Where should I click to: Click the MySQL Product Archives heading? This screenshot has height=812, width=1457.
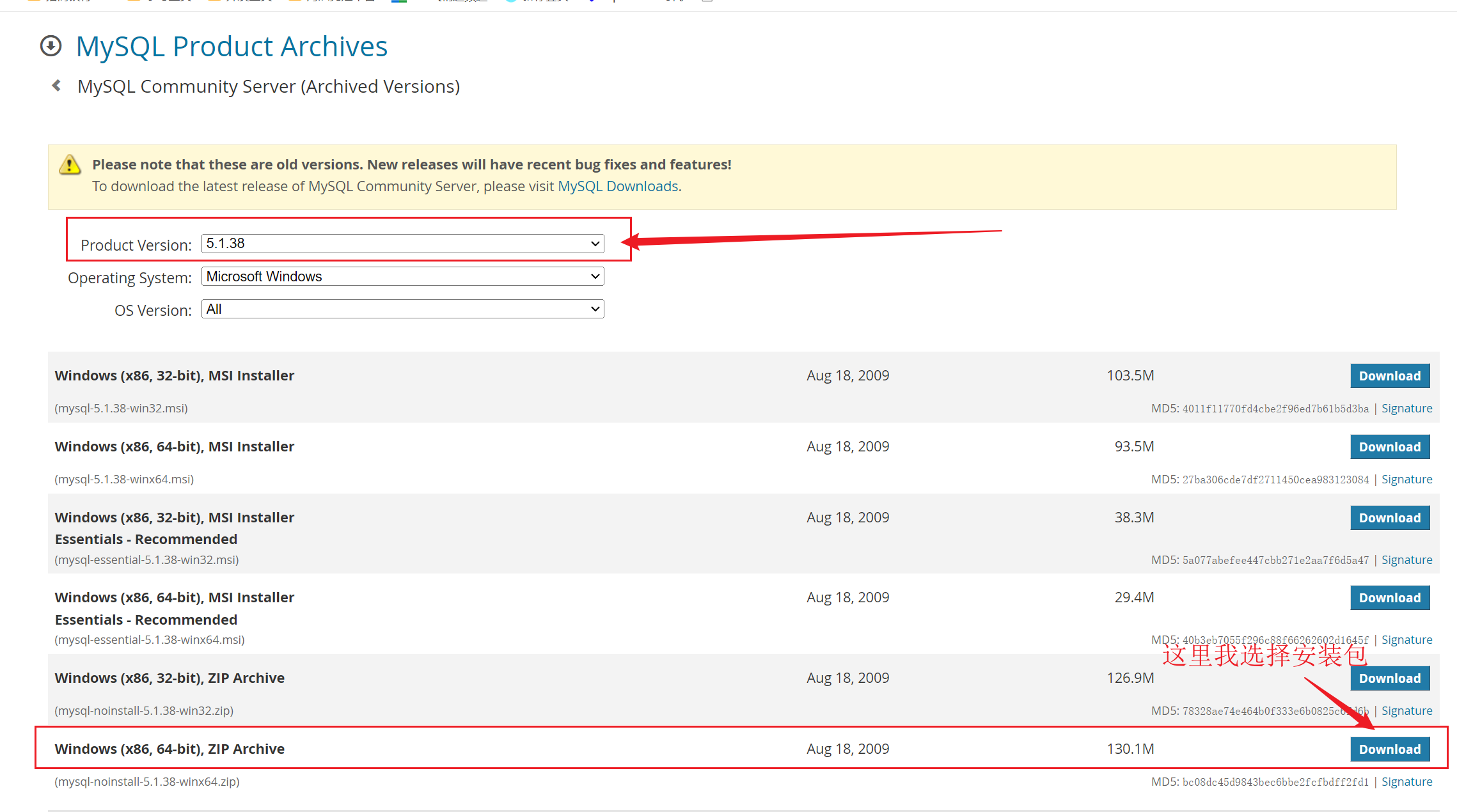point(232,47)
